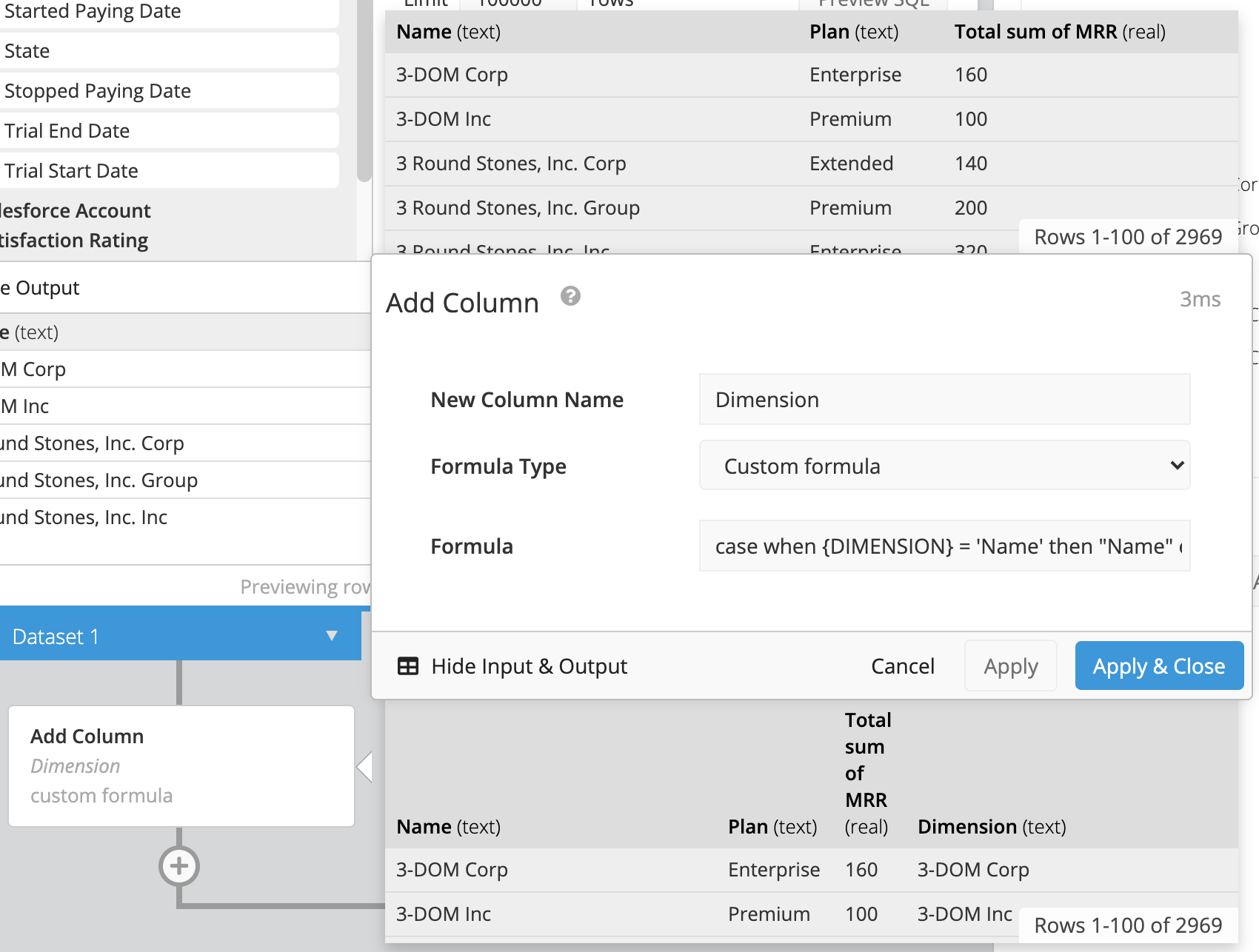Select the Trial End Date field
The image size is (1259, 952).
click(x=169, y=131)
